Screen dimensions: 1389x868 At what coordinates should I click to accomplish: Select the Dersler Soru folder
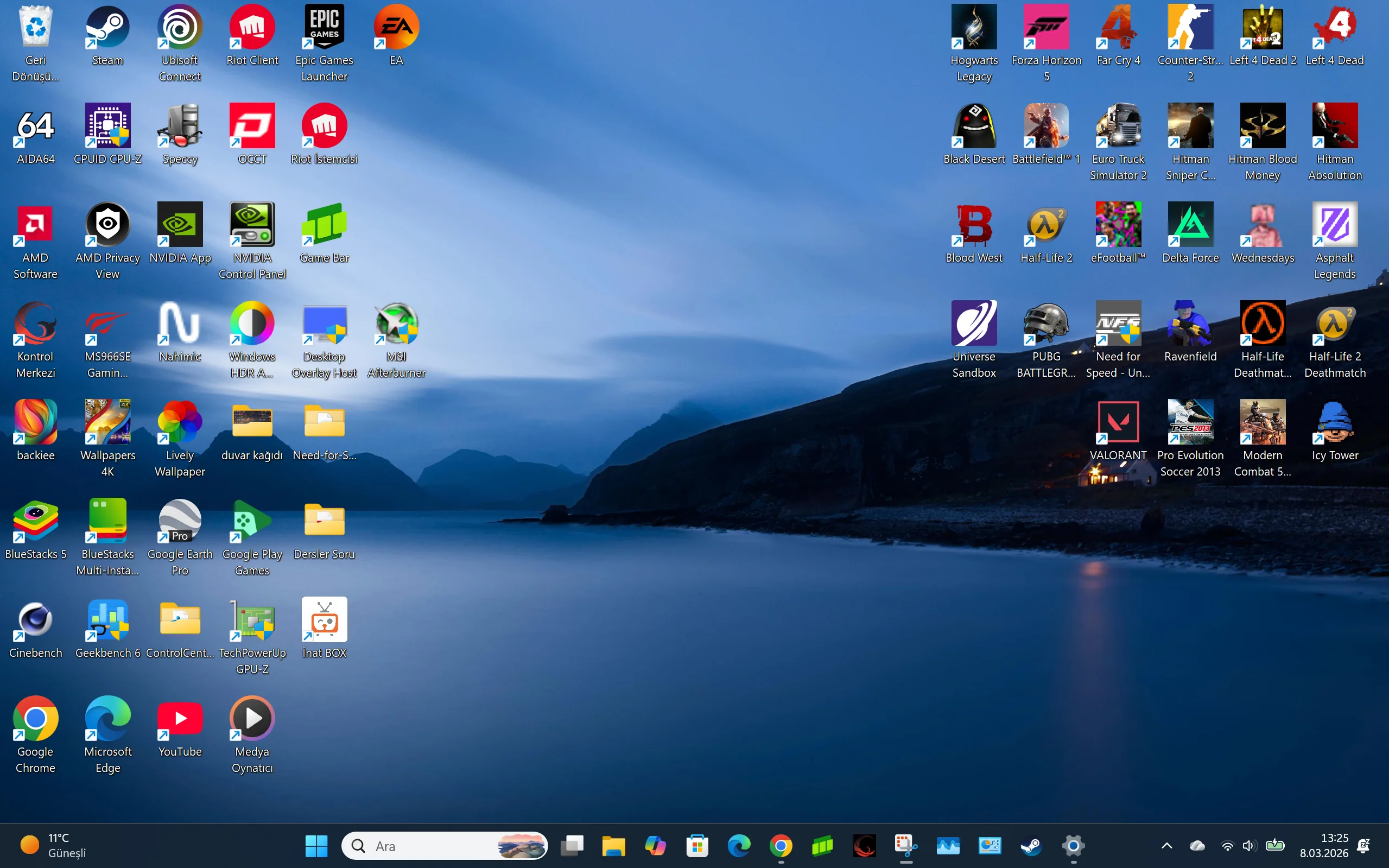tap(324, 521)
